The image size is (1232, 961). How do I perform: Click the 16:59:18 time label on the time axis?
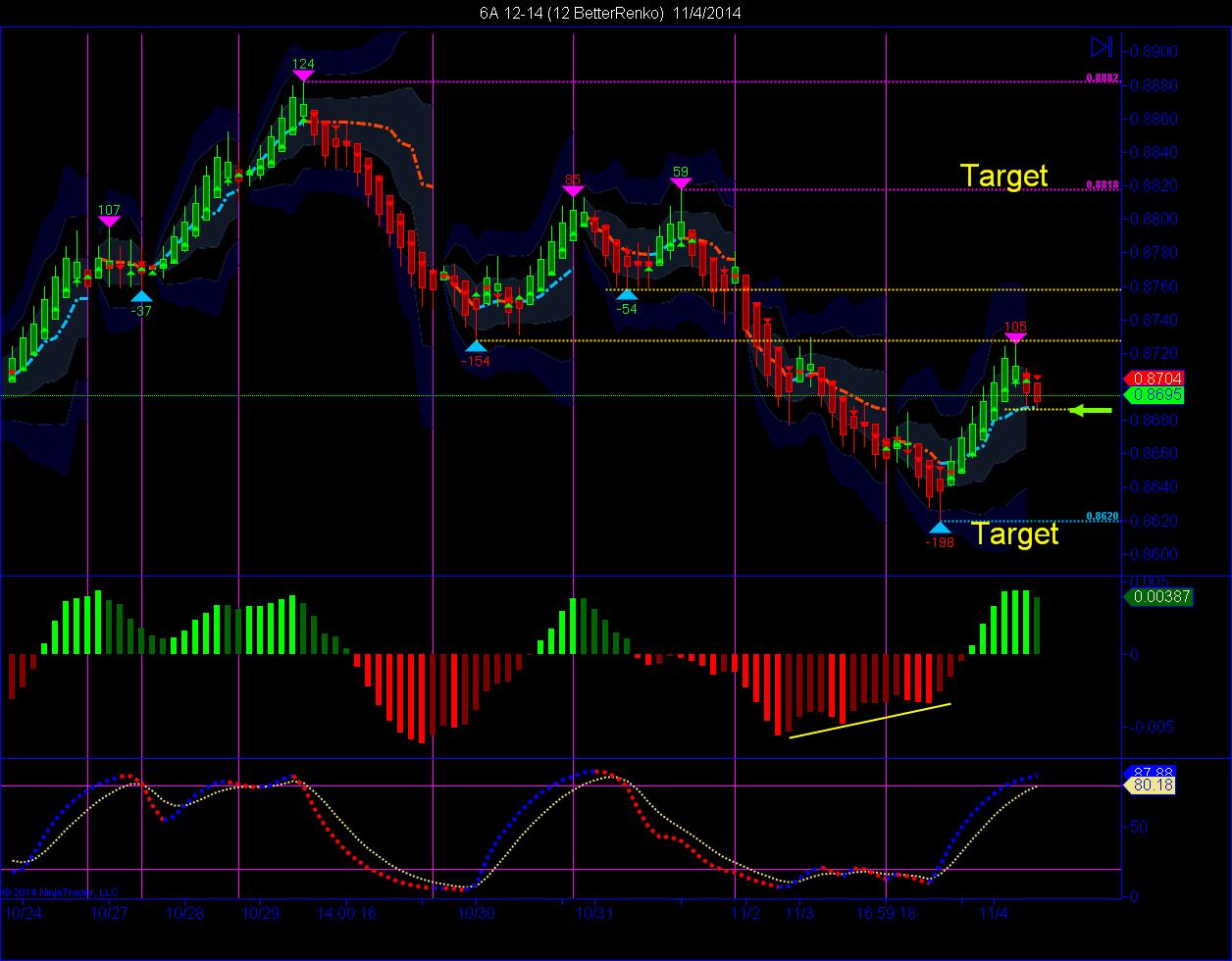click(885, 912)
